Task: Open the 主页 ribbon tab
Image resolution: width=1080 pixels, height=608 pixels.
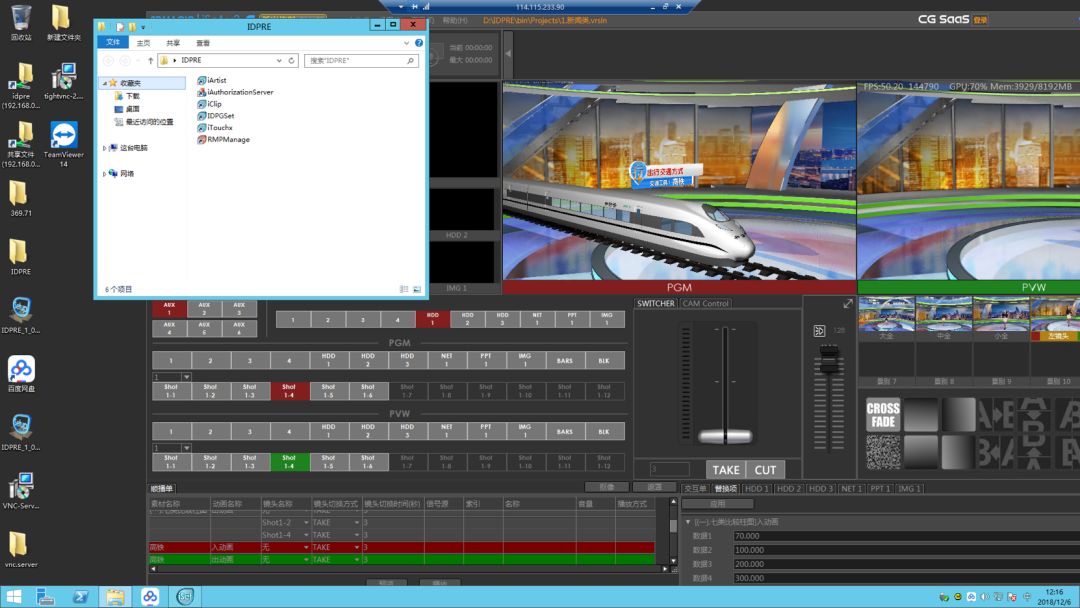Action: click(x=143, y=43)
